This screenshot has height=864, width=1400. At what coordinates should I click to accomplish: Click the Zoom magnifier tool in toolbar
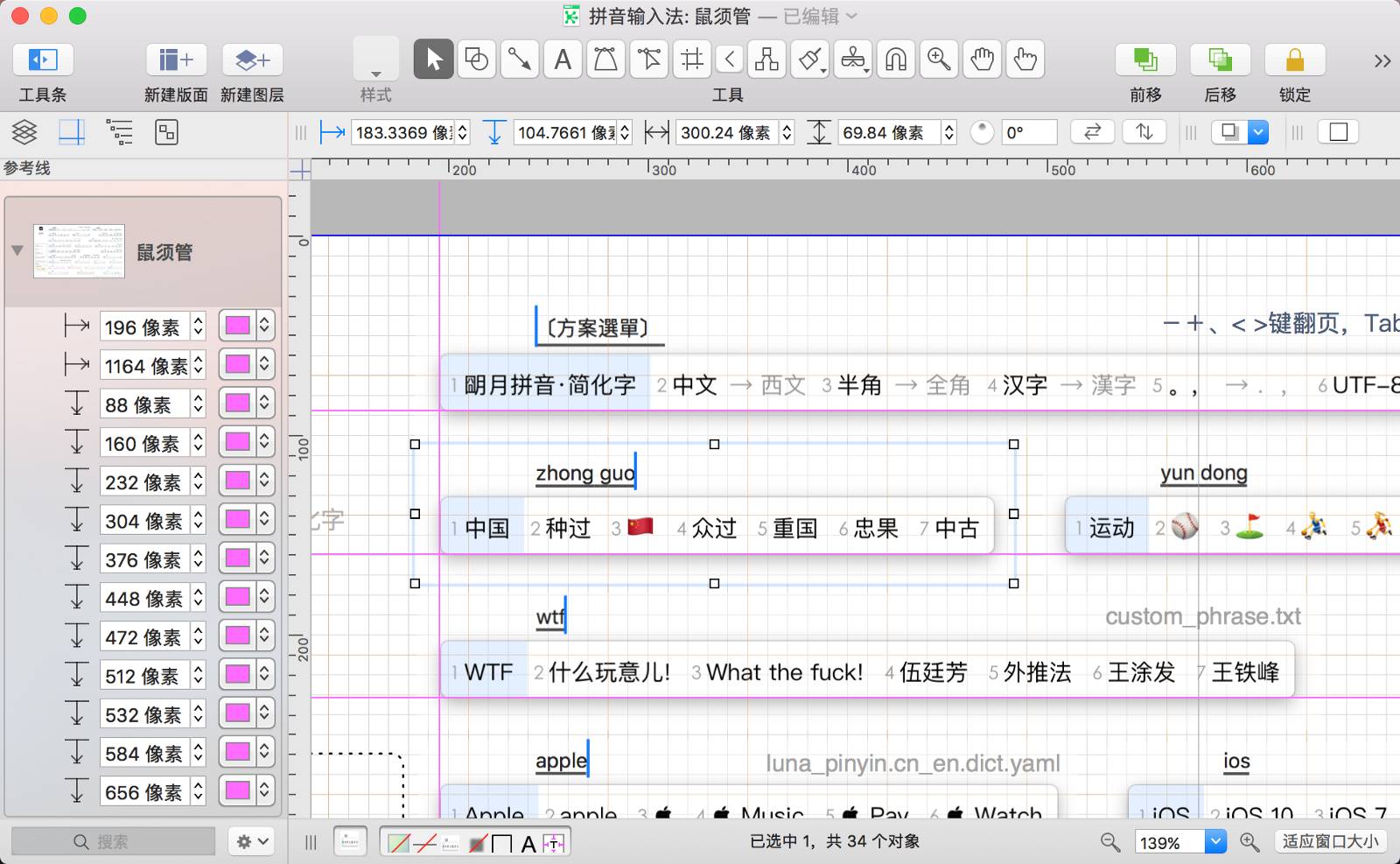point(939,60)
